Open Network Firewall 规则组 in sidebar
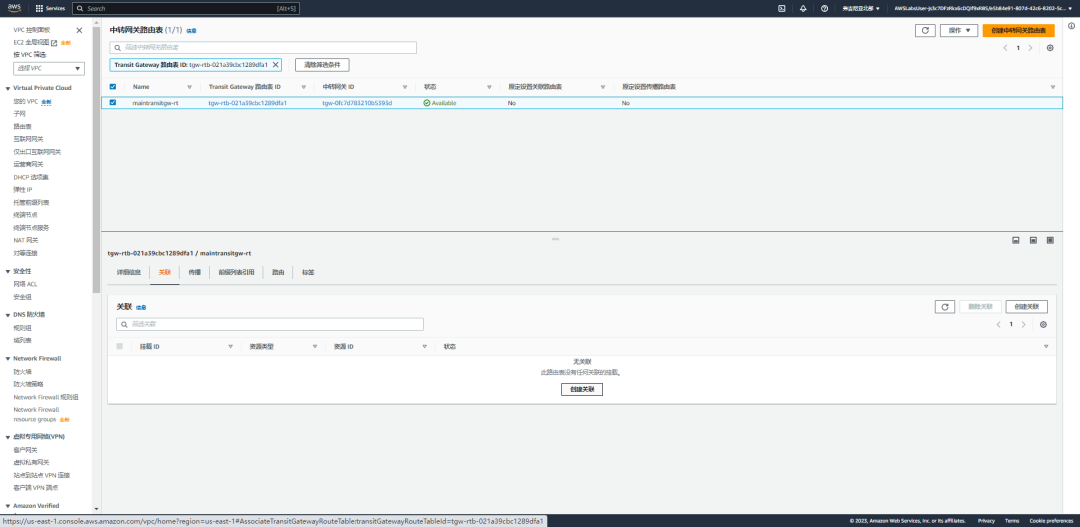1080x527 pixels. click(x=46, y=397)
